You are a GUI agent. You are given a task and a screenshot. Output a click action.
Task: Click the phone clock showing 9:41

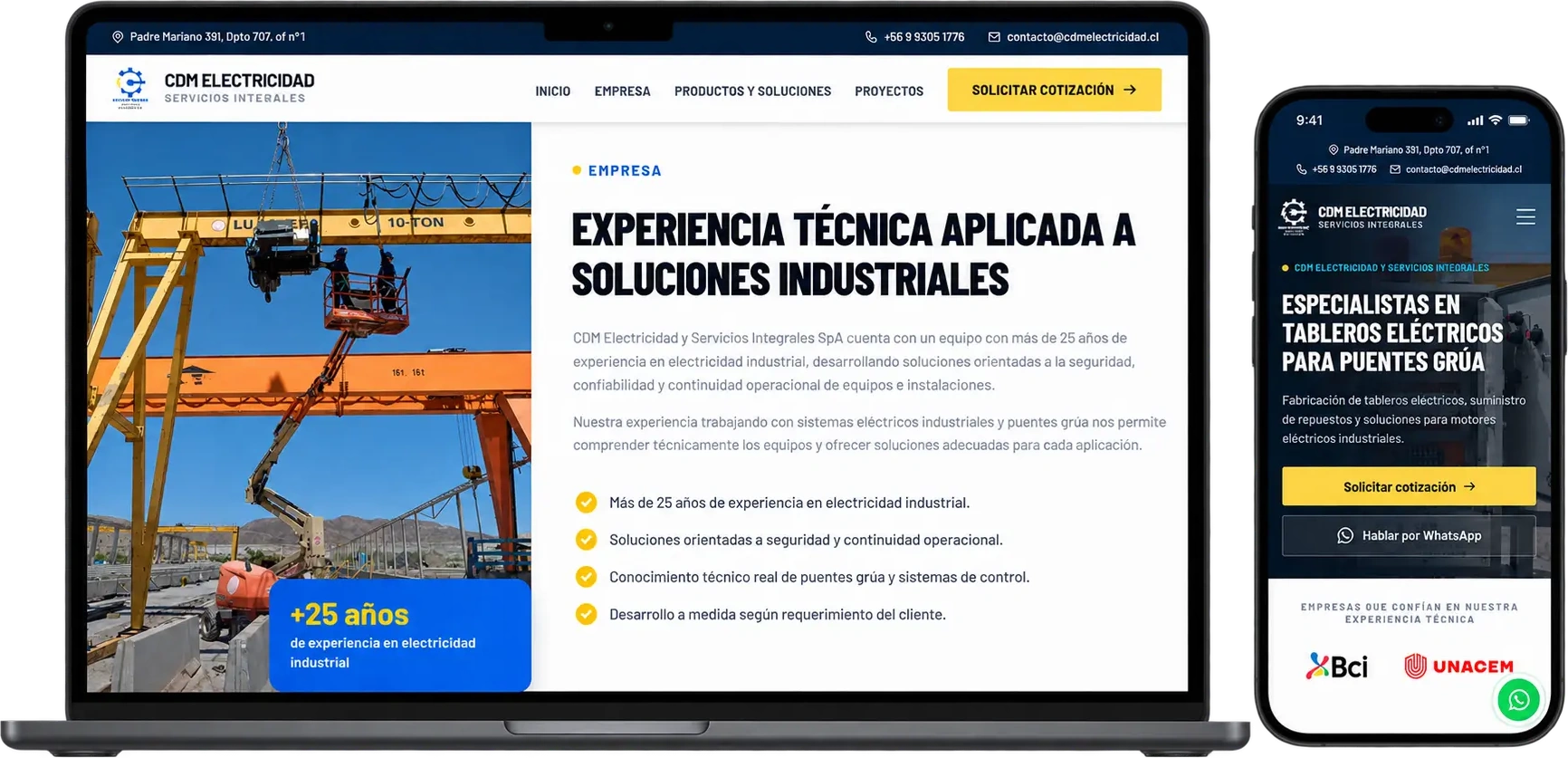(1309, 120)
